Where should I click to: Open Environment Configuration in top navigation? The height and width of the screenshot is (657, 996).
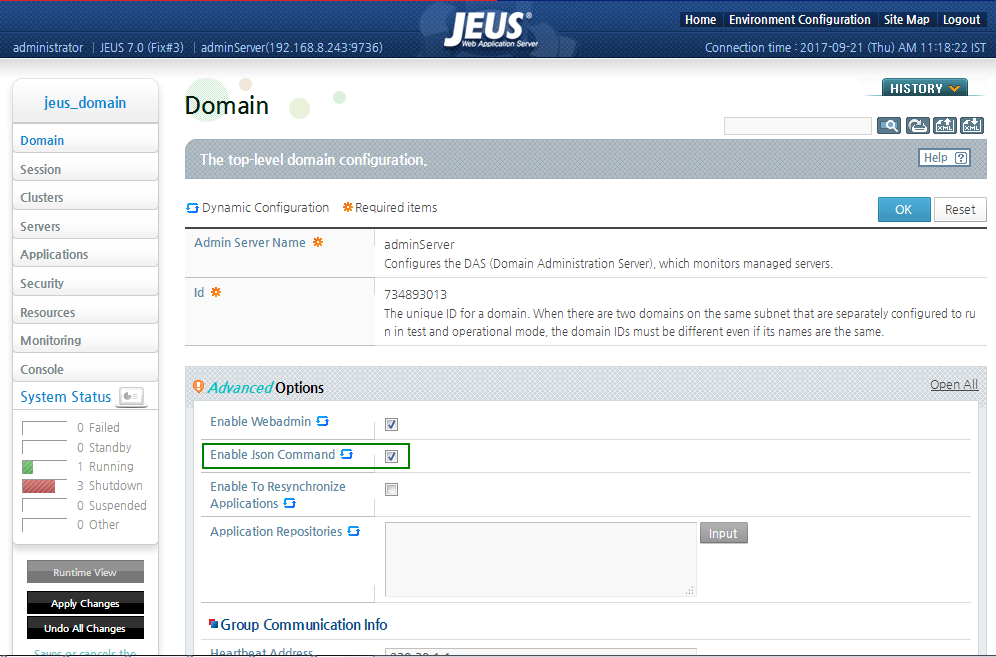[x=800, y=20]
